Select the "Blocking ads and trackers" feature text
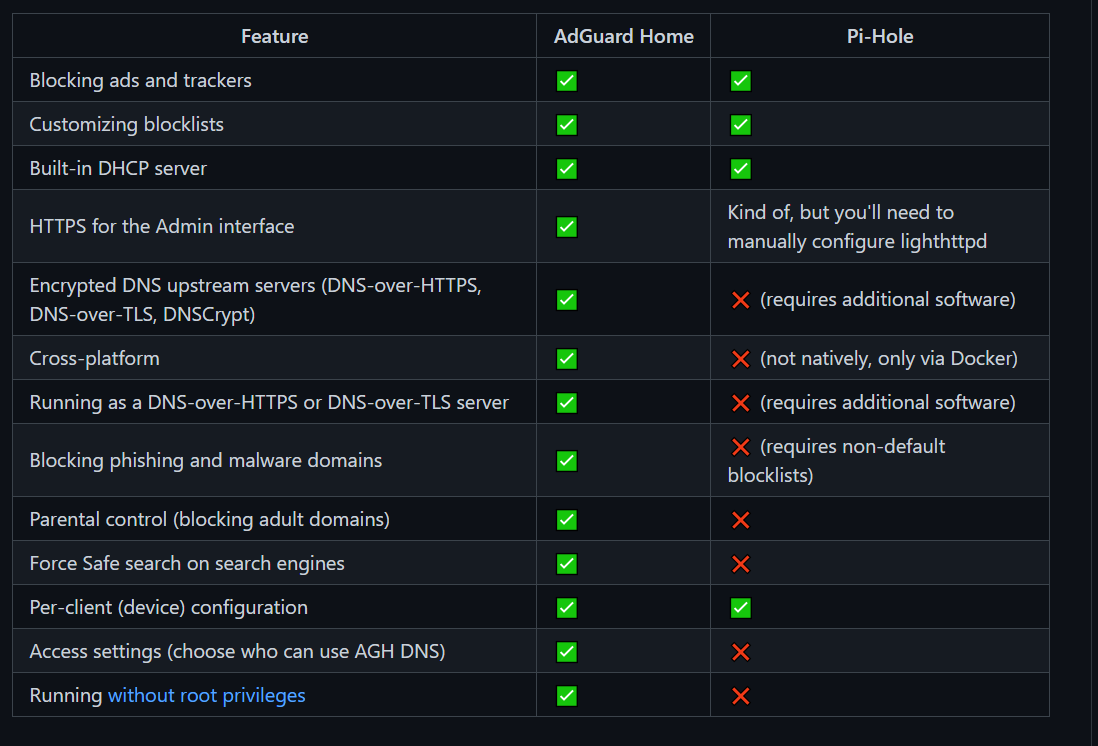 pos(140,80)
